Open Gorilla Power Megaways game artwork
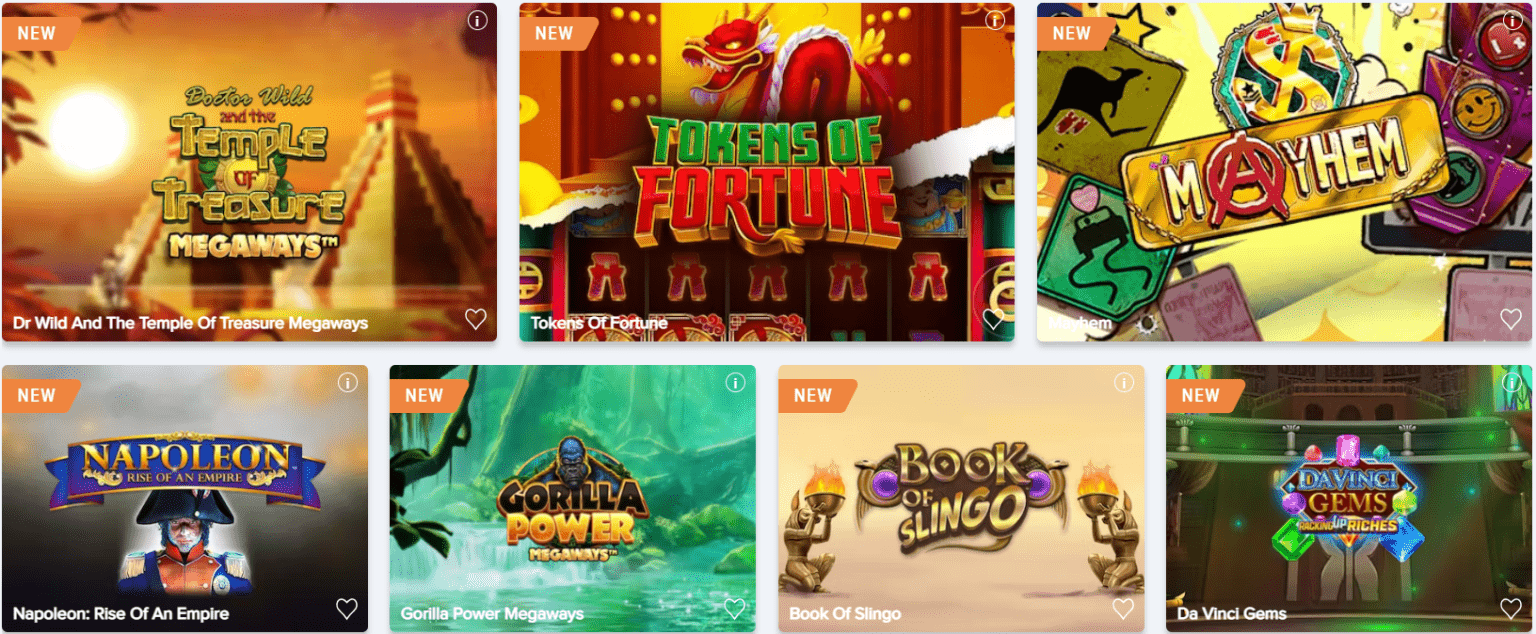The width and height of the screenshot is (1536, 634). (x=573, y=498)
